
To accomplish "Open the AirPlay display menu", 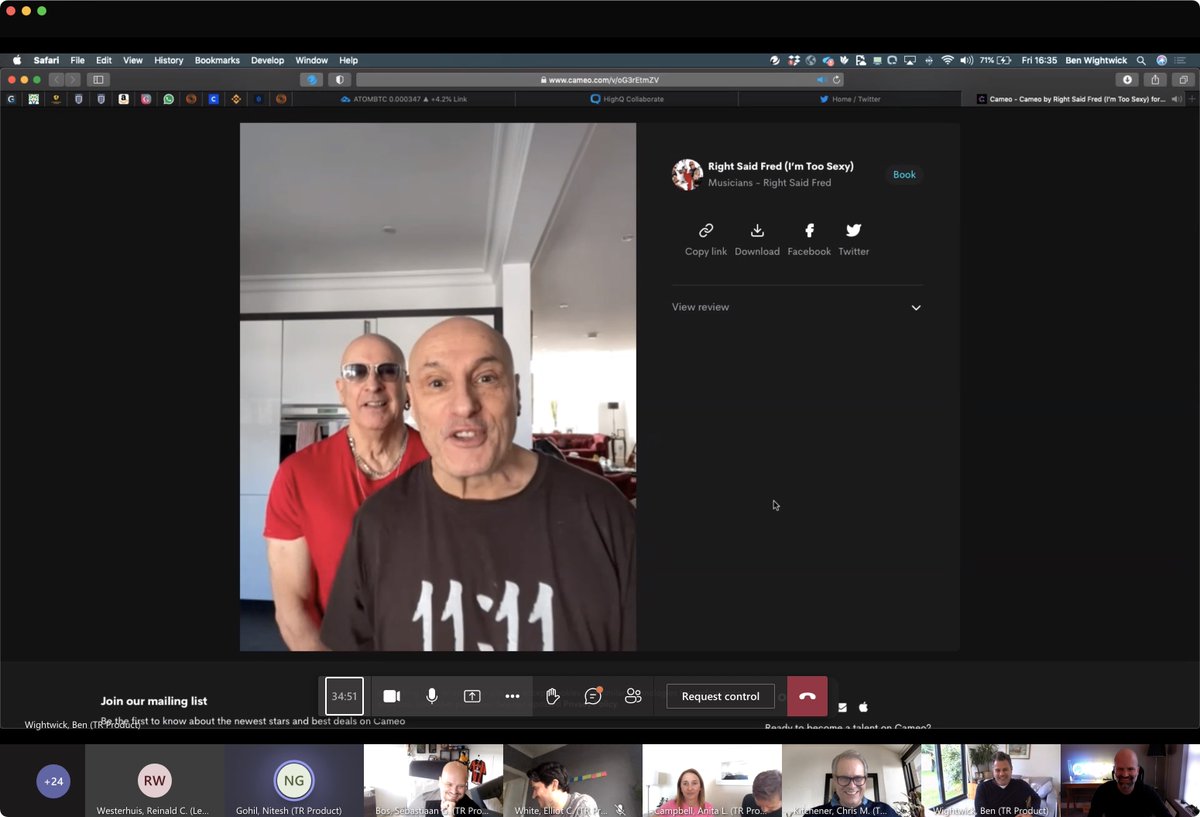I will click(910, 60).
